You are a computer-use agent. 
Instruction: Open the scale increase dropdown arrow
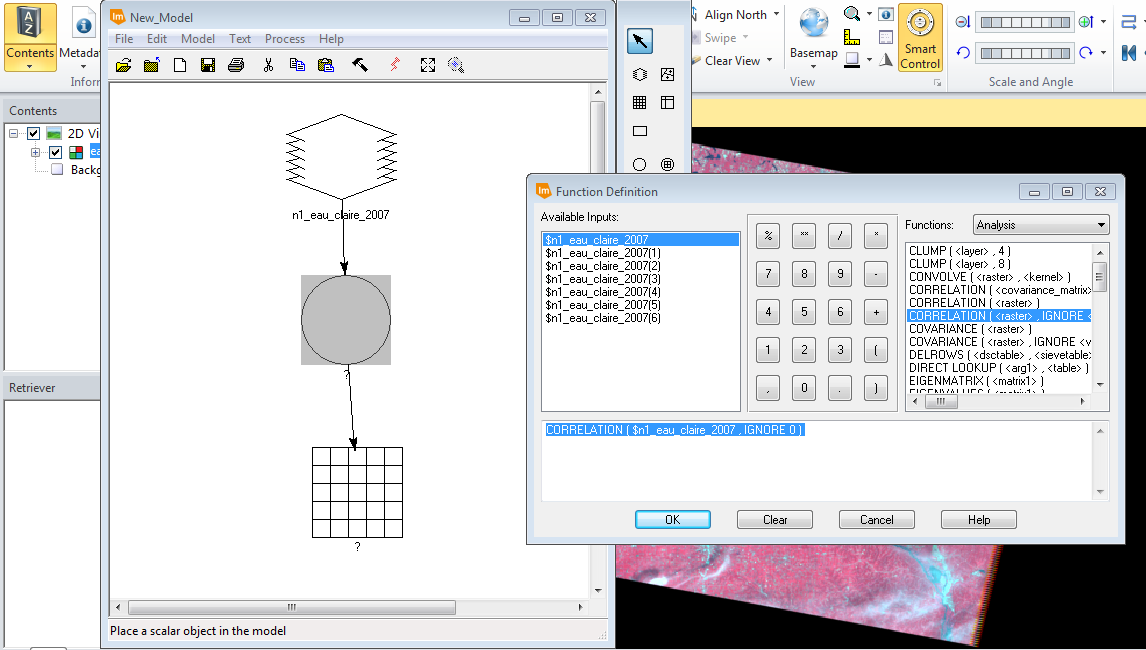(x=1104, y=22)
